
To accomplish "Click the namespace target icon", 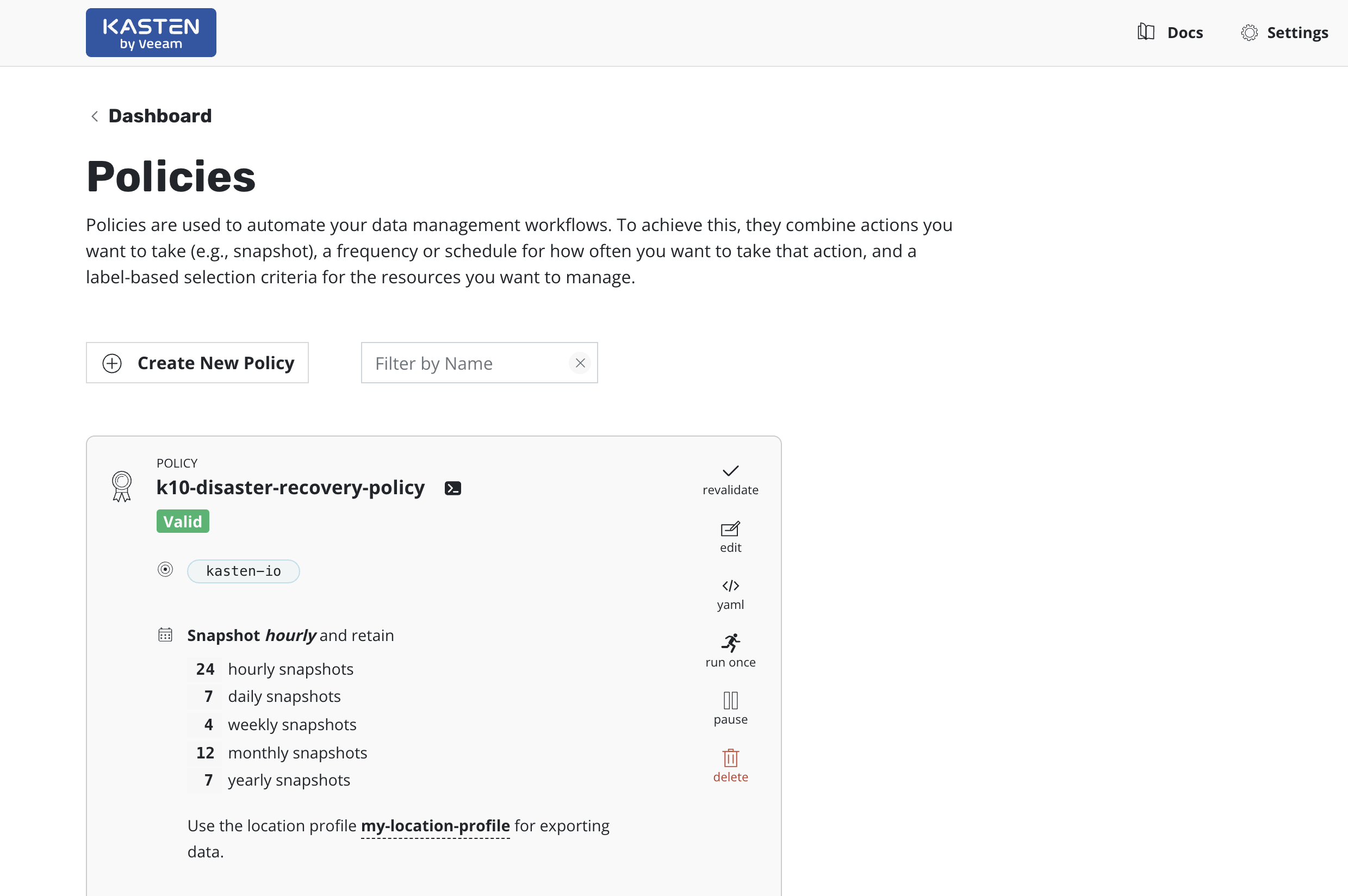I will (x=165, y=570).
